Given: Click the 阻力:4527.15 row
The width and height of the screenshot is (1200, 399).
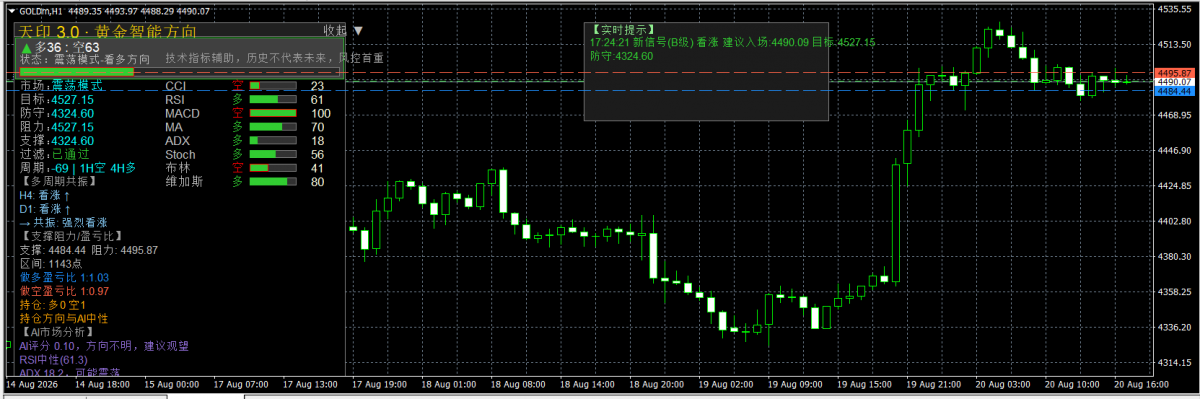Looking at the screenshot, I should (57, 127).
